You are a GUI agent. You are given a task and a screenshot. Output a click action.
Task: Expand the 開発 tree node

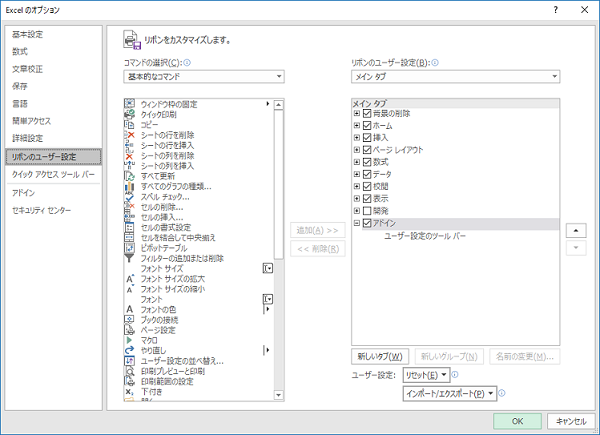357,211
